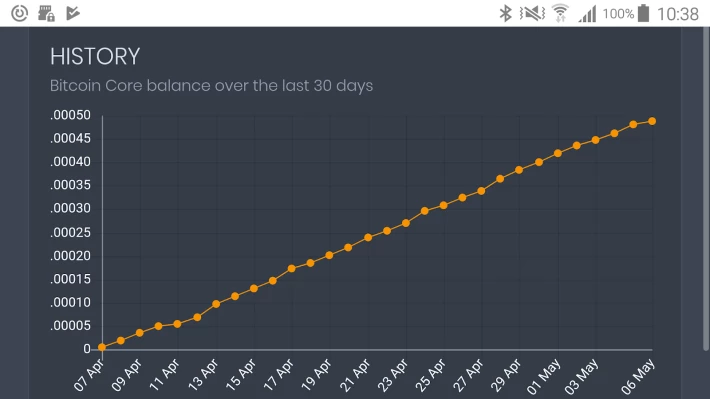Screen dimensions: 710x399
Task: Tap the checkmark task notification icon
Action: (x=73, y=13)
